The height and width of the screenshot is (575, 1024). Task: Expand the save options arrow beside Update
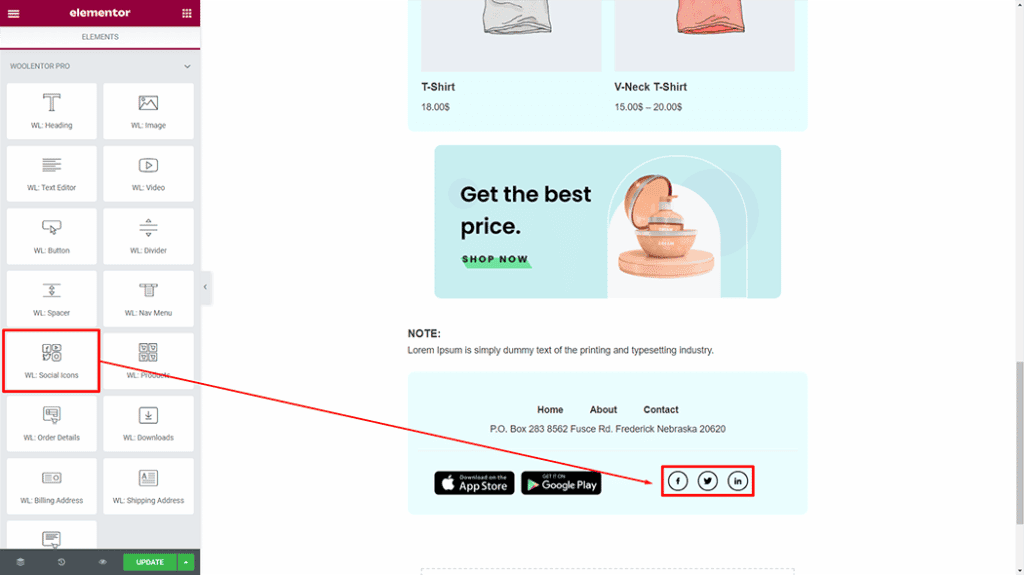(x=186, y=562)
